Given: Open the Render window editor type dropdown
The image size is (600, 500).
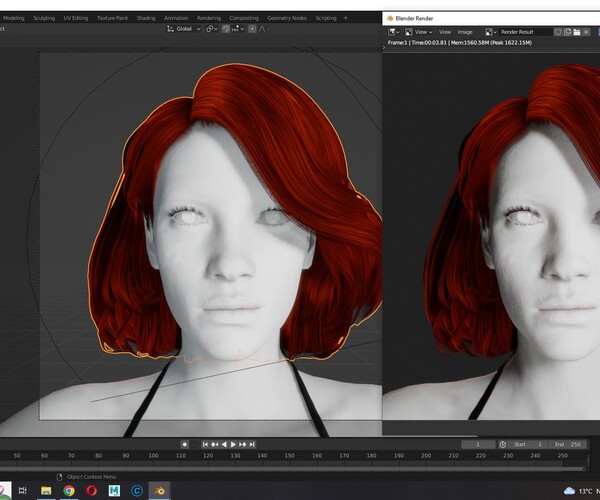Looking at the screenshot, I should [394, 32].
